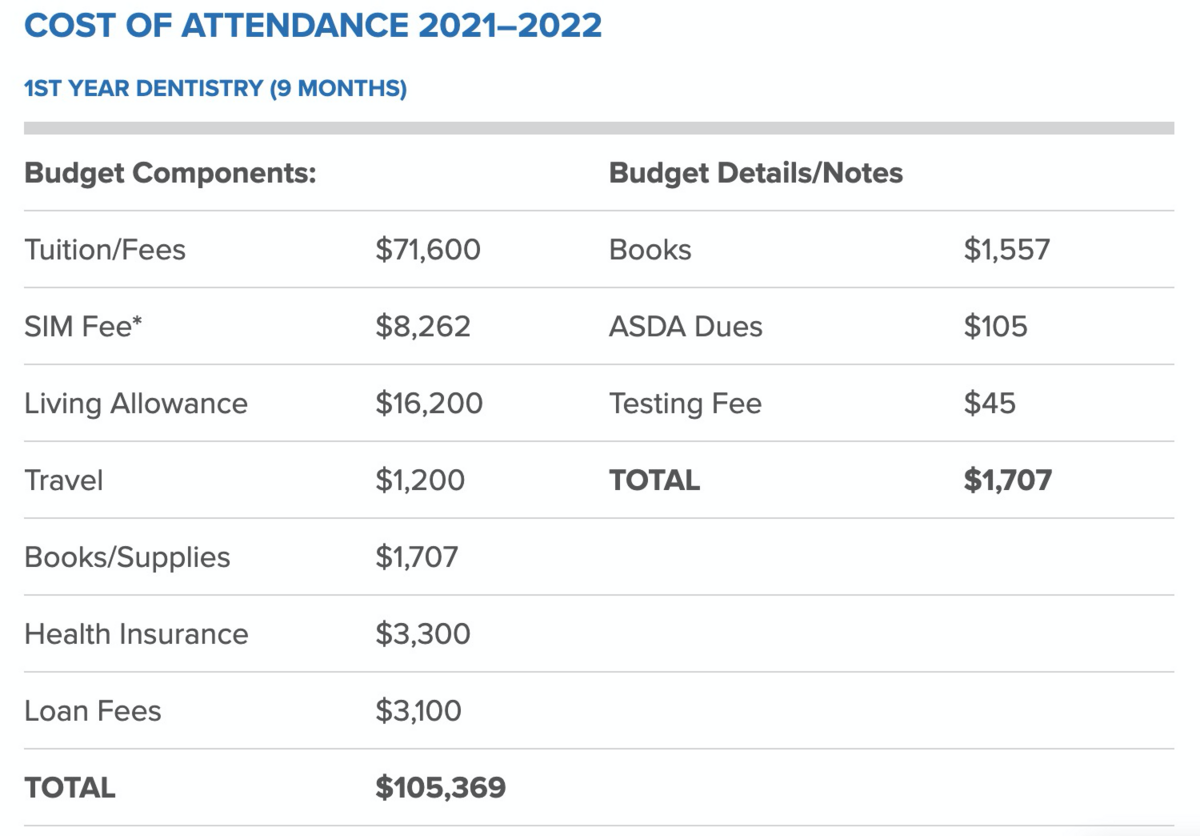The height and width of the screenshot is (836, 1200).
Task: Select the $1,557 Books amount
Action: pos(1007,249)
